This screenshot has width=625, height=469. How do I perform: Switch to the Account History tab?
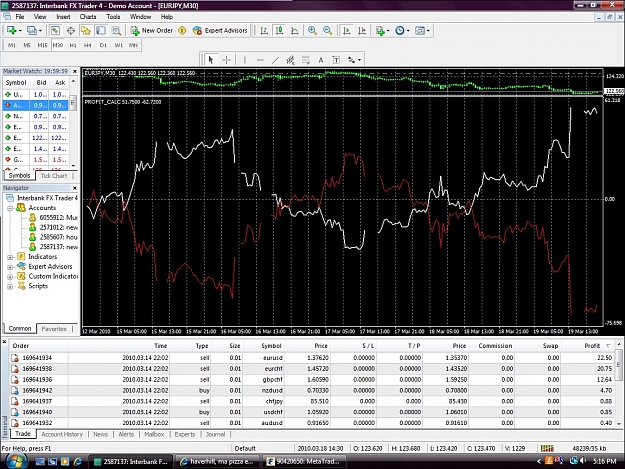(x=62, y=434)
